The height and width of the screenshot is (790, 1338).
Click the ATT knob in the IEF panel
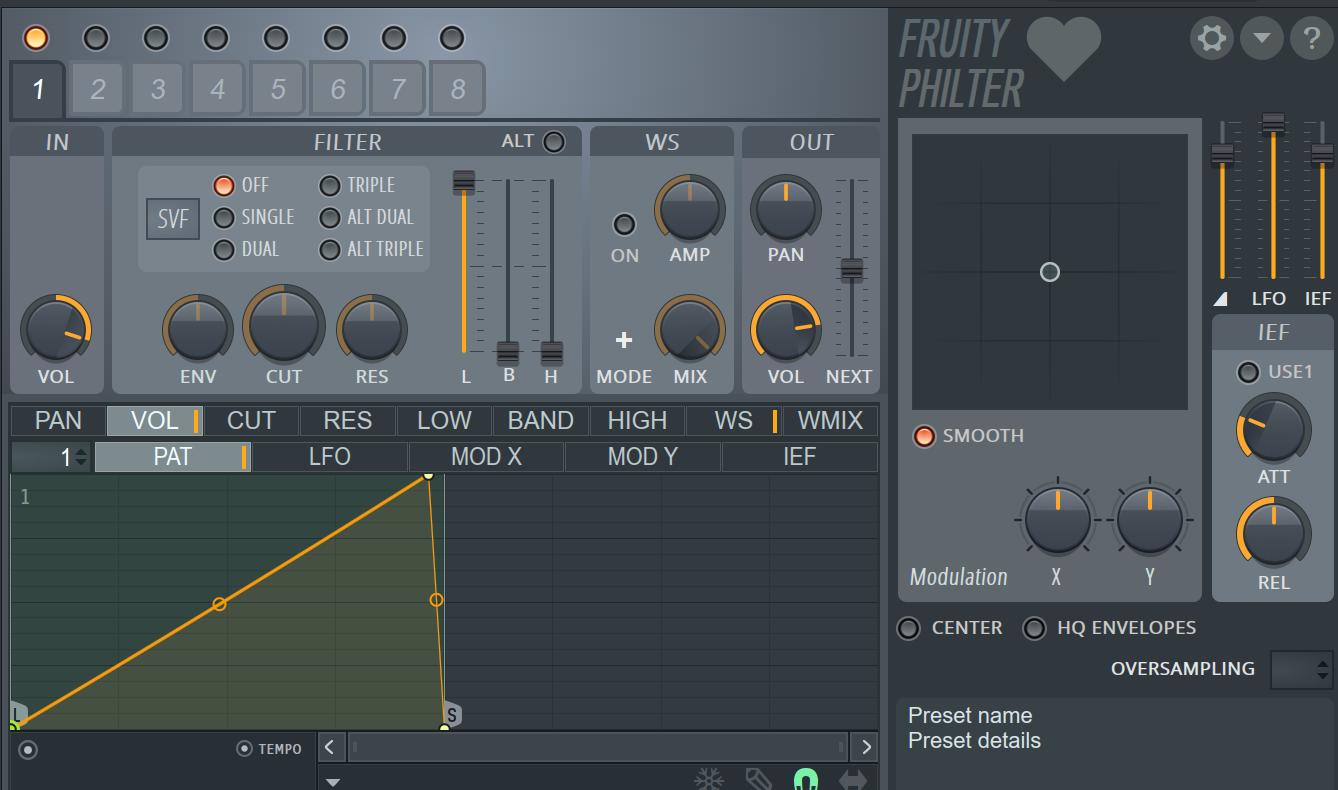coord(1273,428)
